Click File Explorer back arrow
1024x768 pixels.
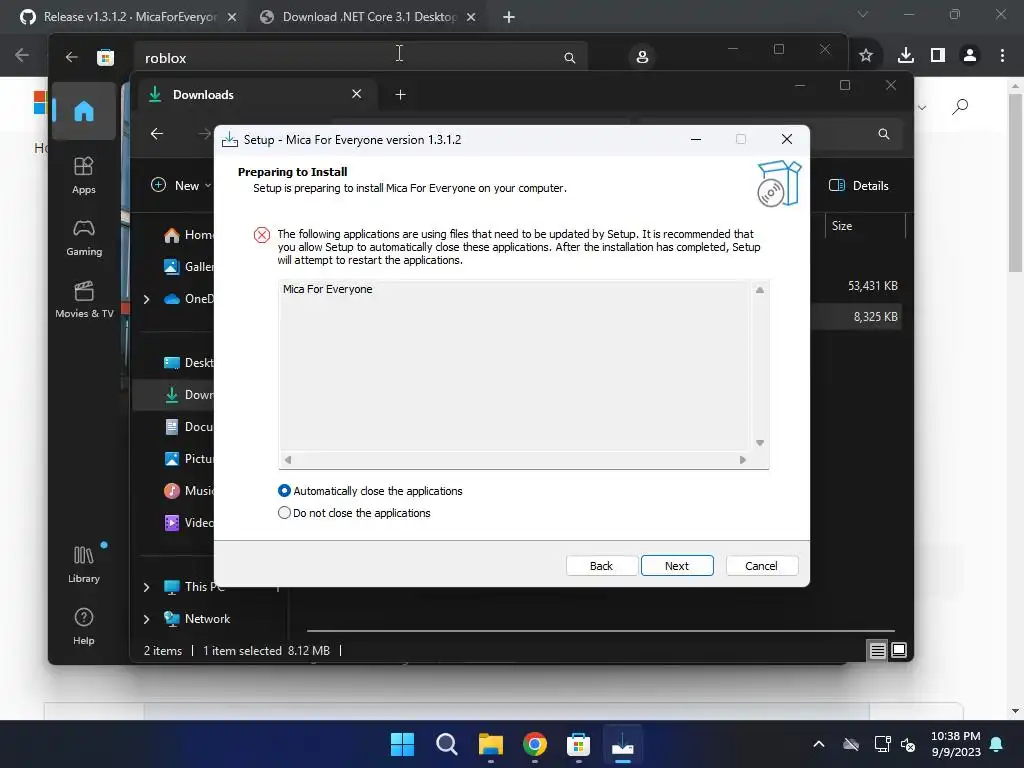(157, 134)
